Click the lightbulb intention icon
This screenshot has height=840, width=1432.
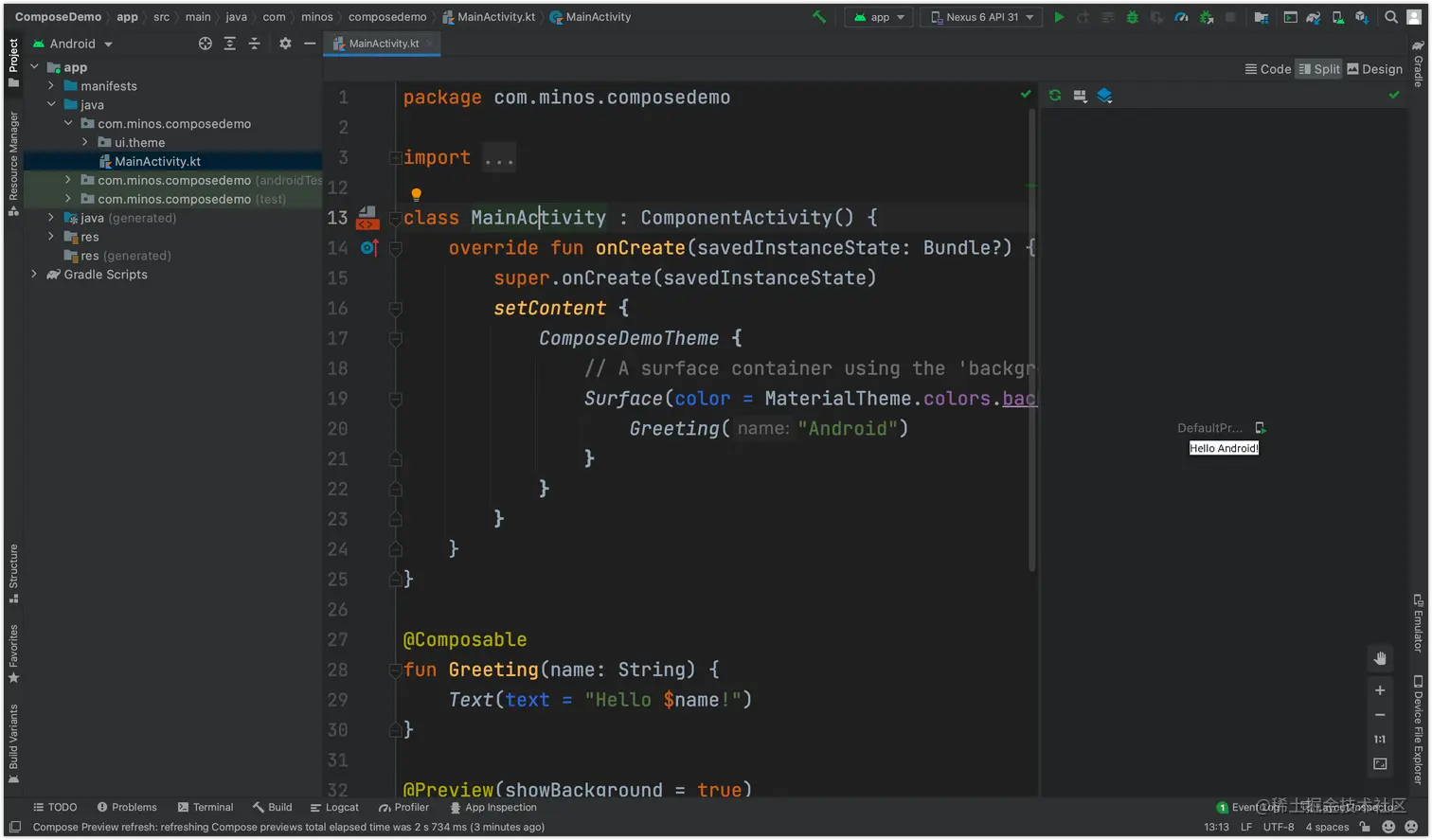pyautogui.click(x=416, y=194)
